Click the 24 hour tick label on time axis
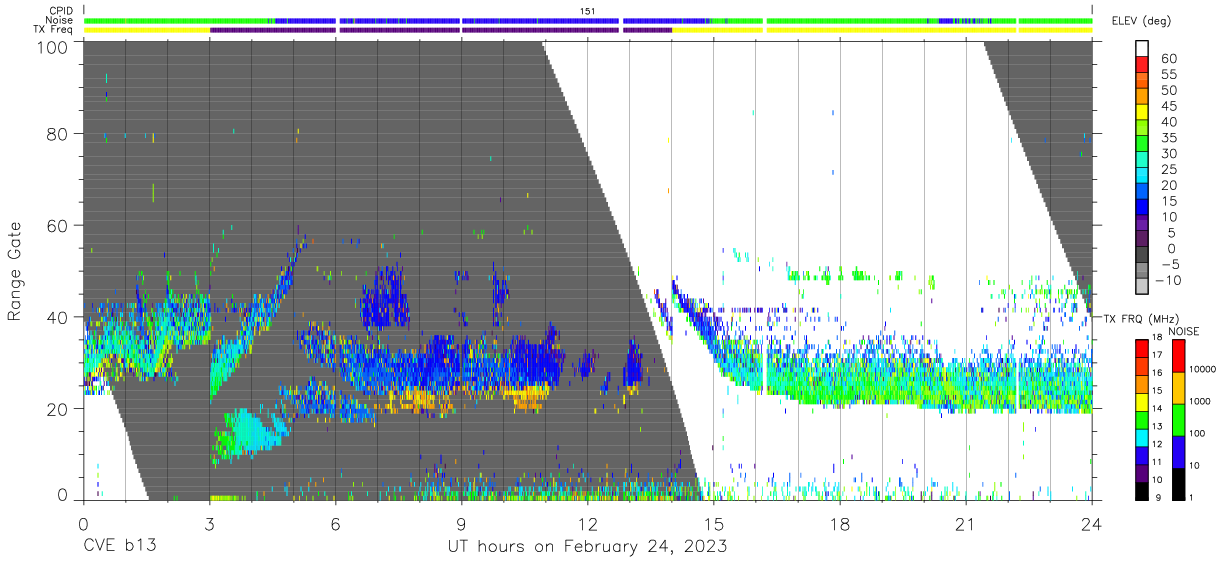 click(x=1092, y=524)
